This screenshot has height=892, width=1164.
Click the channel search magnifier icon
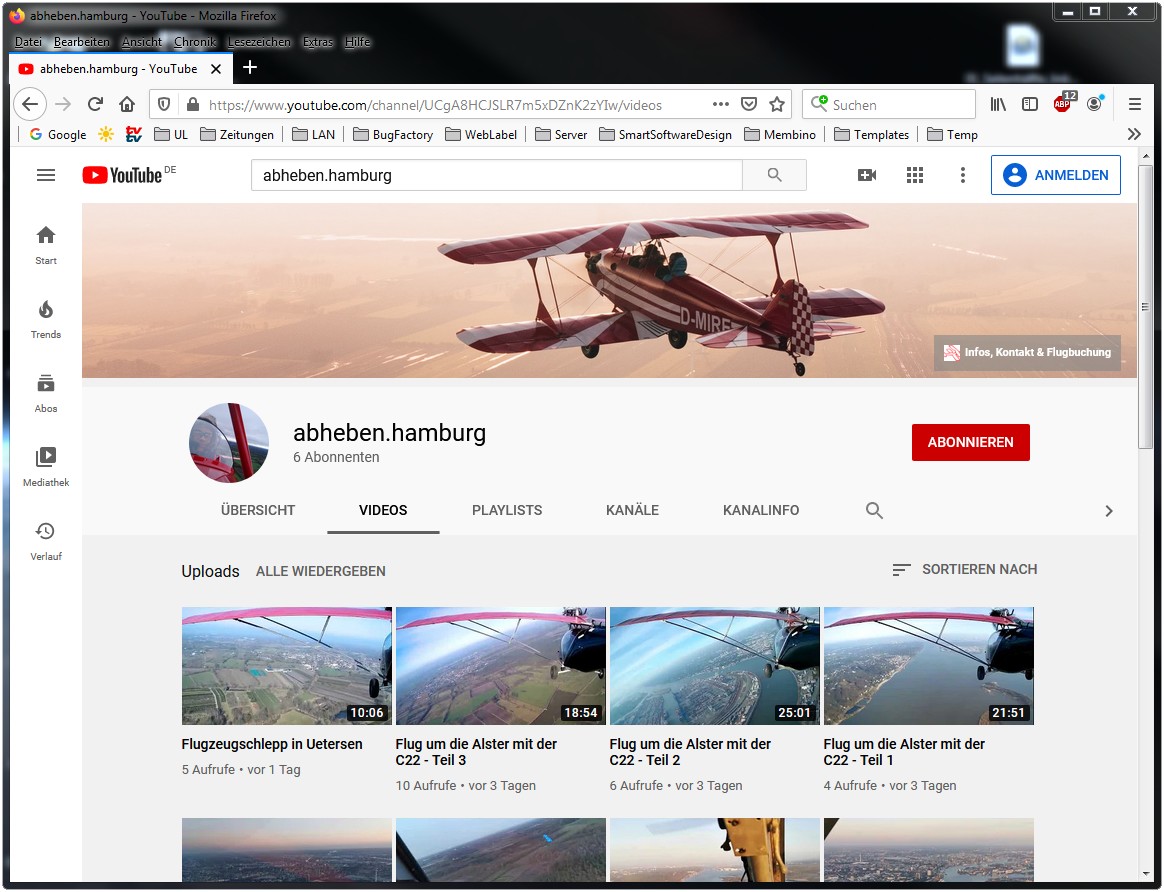(874, 511)
